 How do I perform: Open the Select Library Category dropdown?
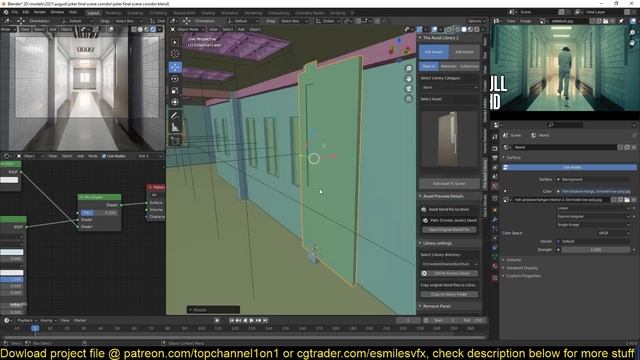click(x=449, y=87)
